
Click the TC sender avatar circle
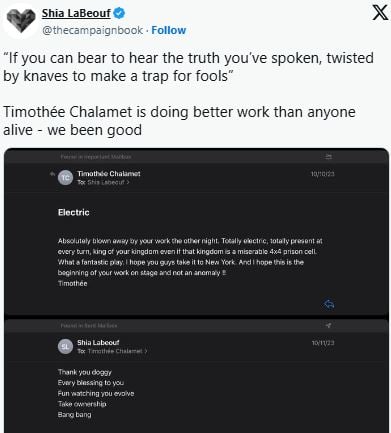[x=65, y=177]
